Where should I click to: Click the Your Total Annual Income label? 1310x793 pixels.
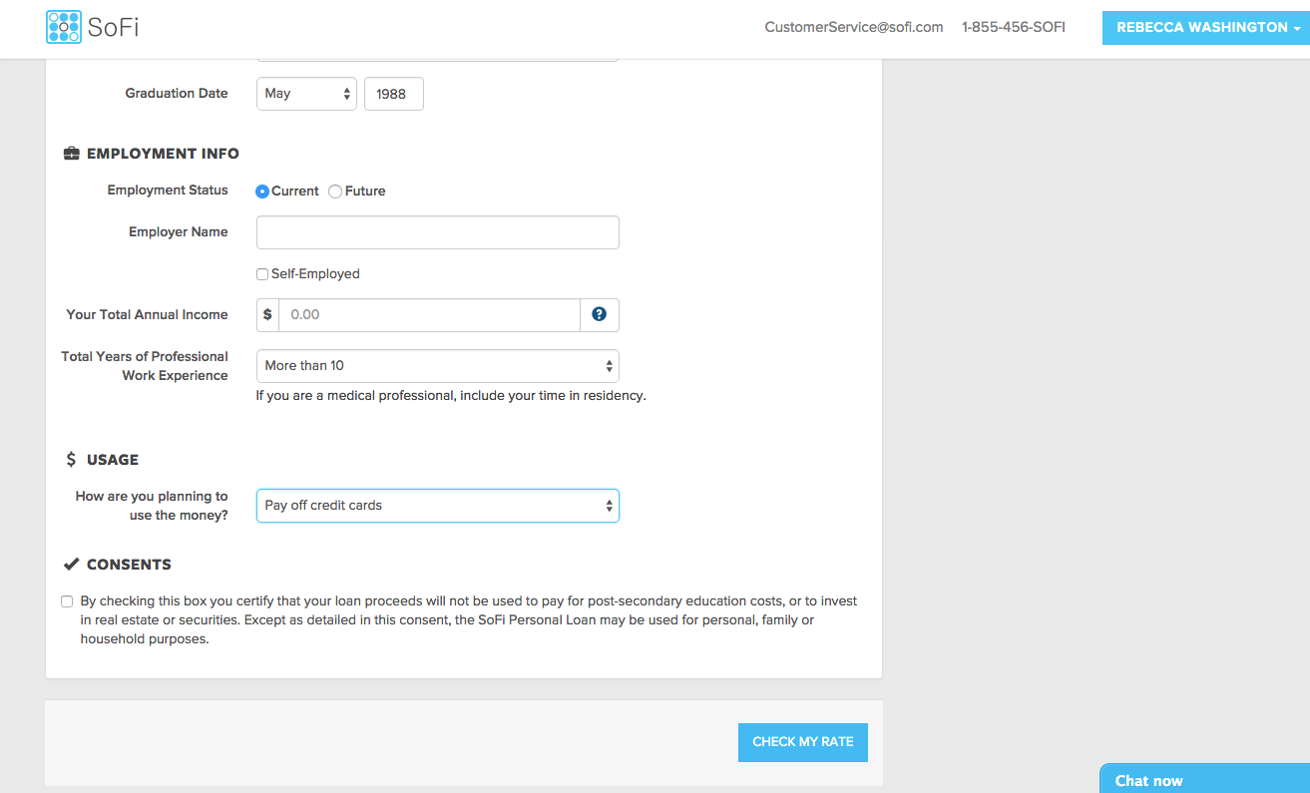pos(147,314)
